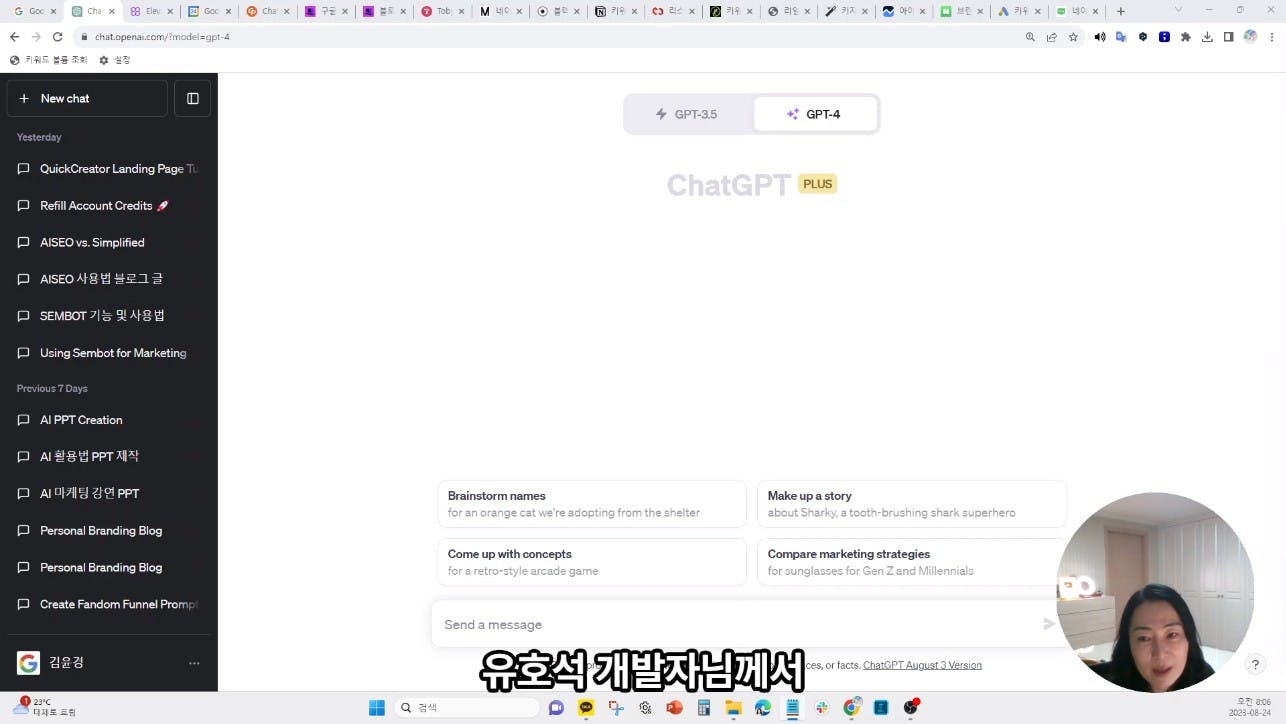Choose the Brainstorm names prompt suggestion
1286x724 pixels.
pyautogui.click(x=592, y=504)
